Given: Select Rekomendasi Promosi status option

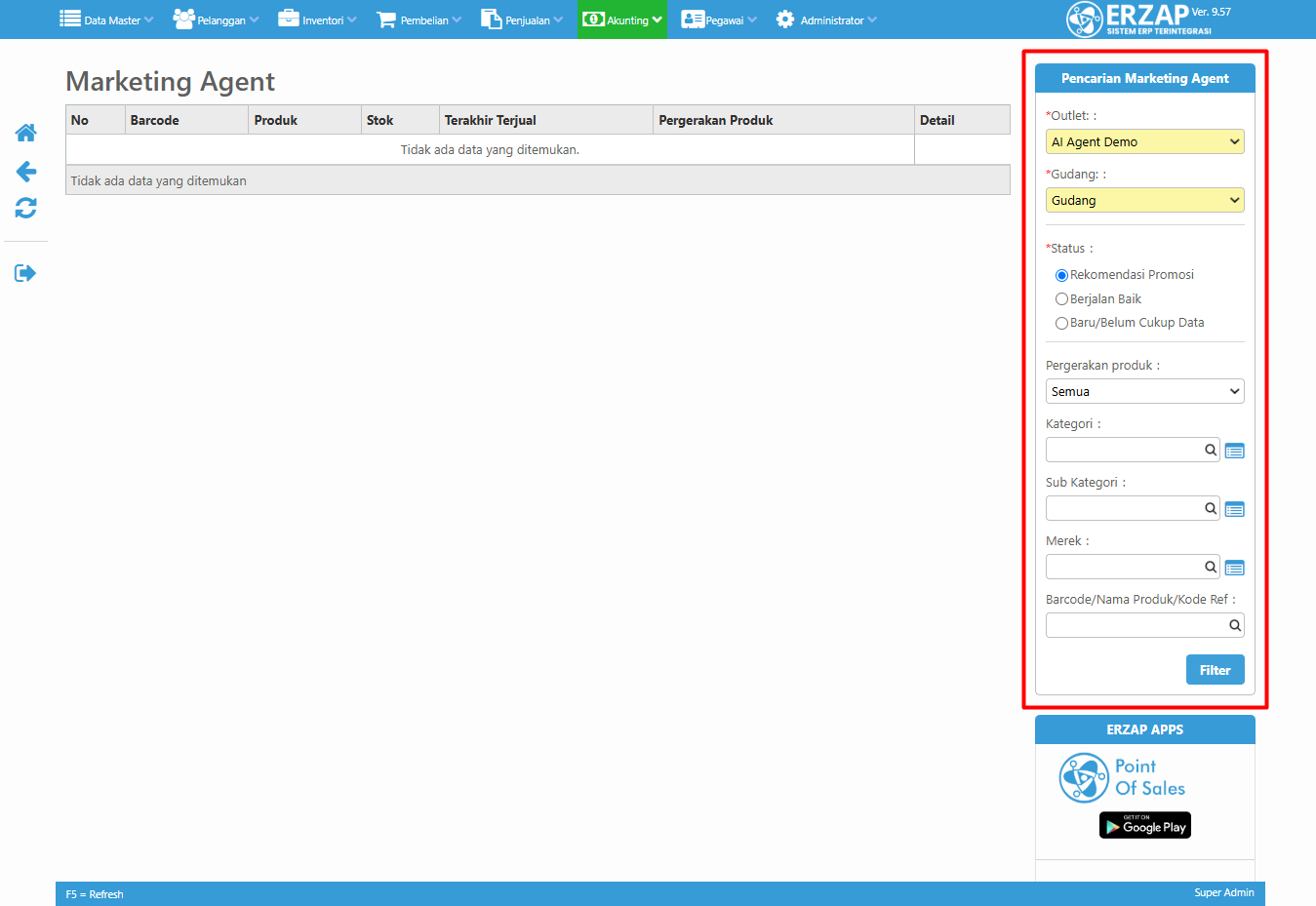Looking at the screenshot, I should 1061,275.
